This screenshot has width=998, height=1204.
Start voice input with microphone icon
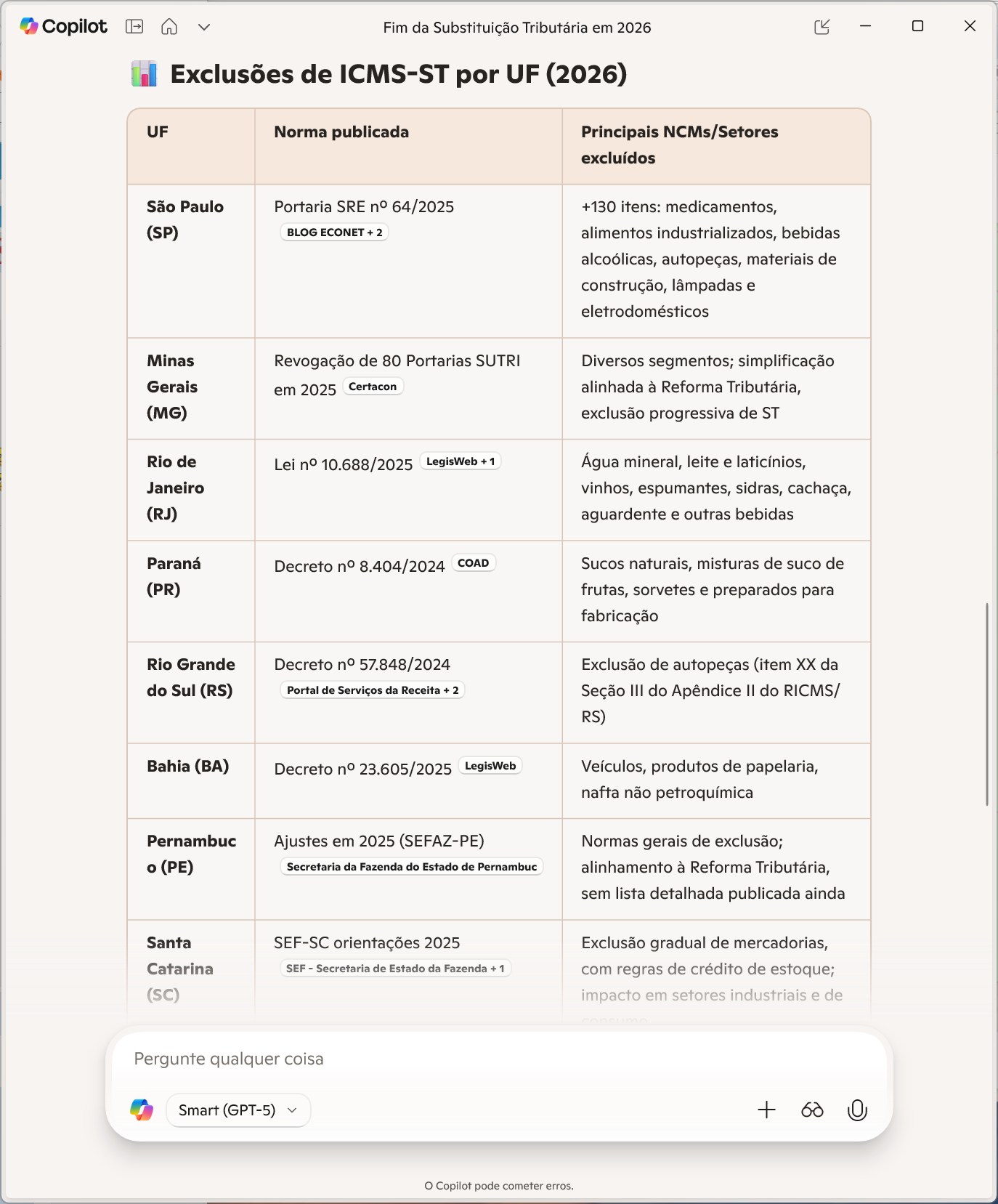857,1110
